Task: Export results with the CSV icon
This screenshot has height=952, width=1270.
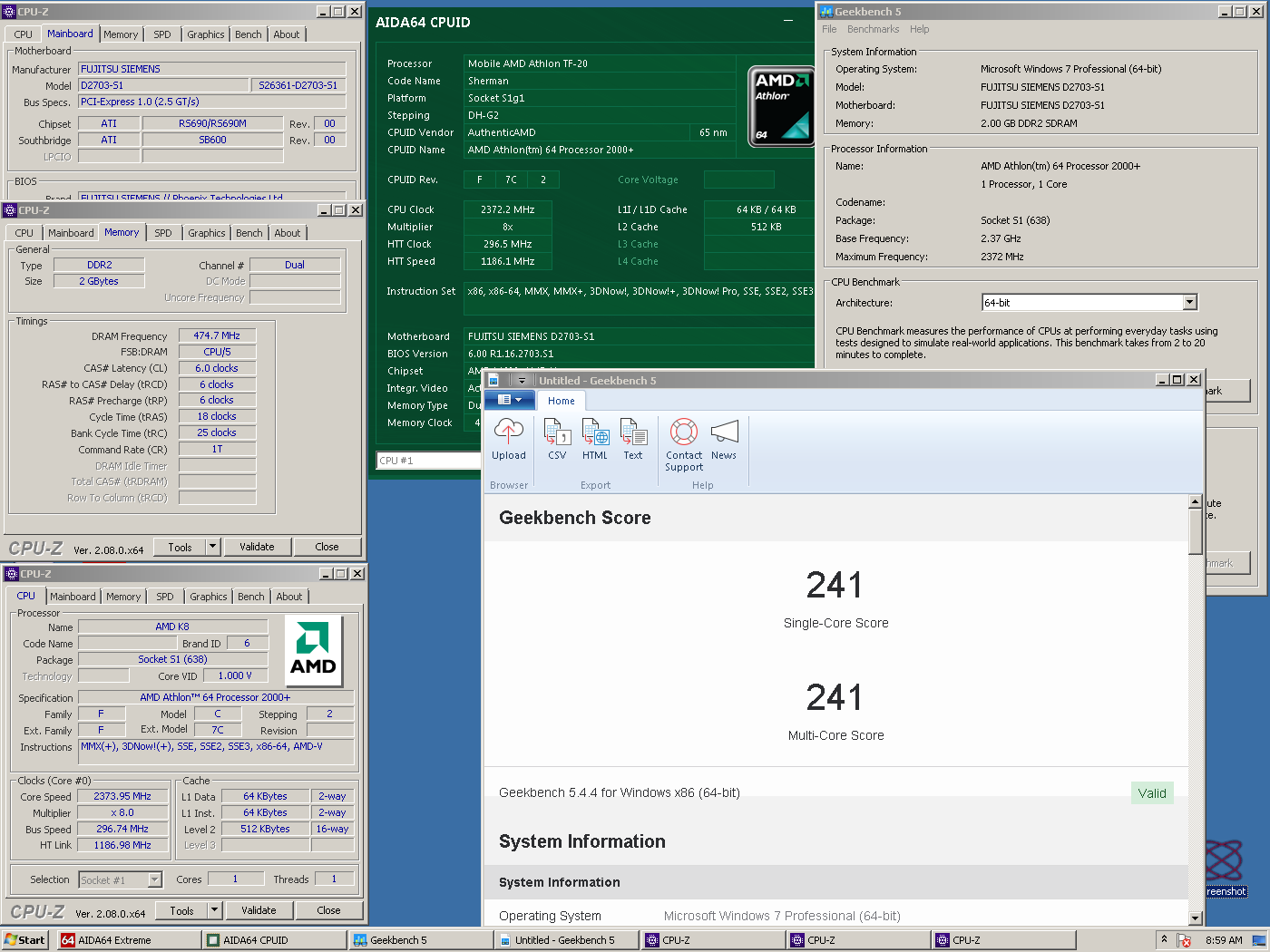Action: 557,432
